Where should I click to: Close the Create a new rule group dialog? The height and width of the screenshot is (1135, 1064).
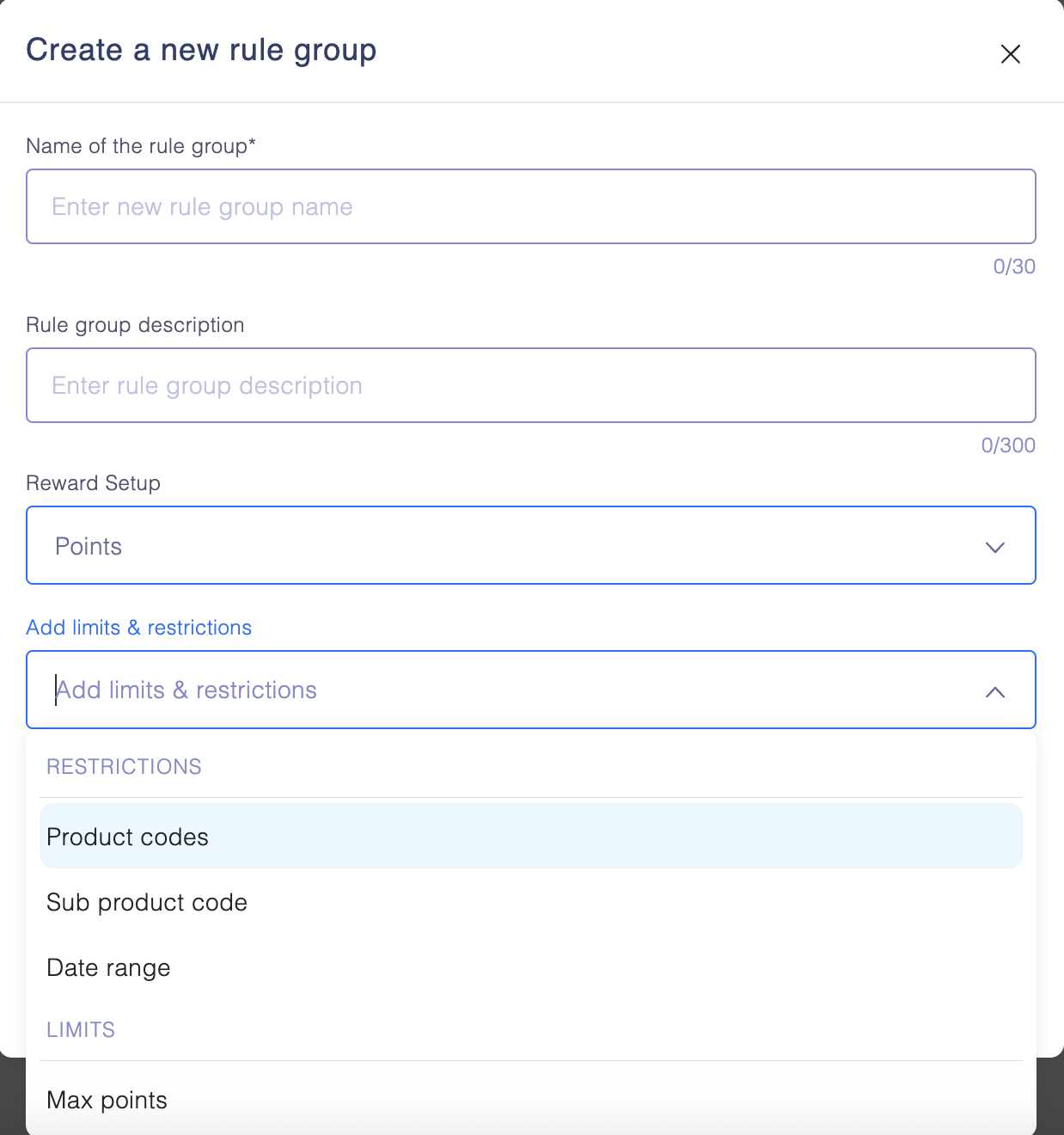(1010, 54)
